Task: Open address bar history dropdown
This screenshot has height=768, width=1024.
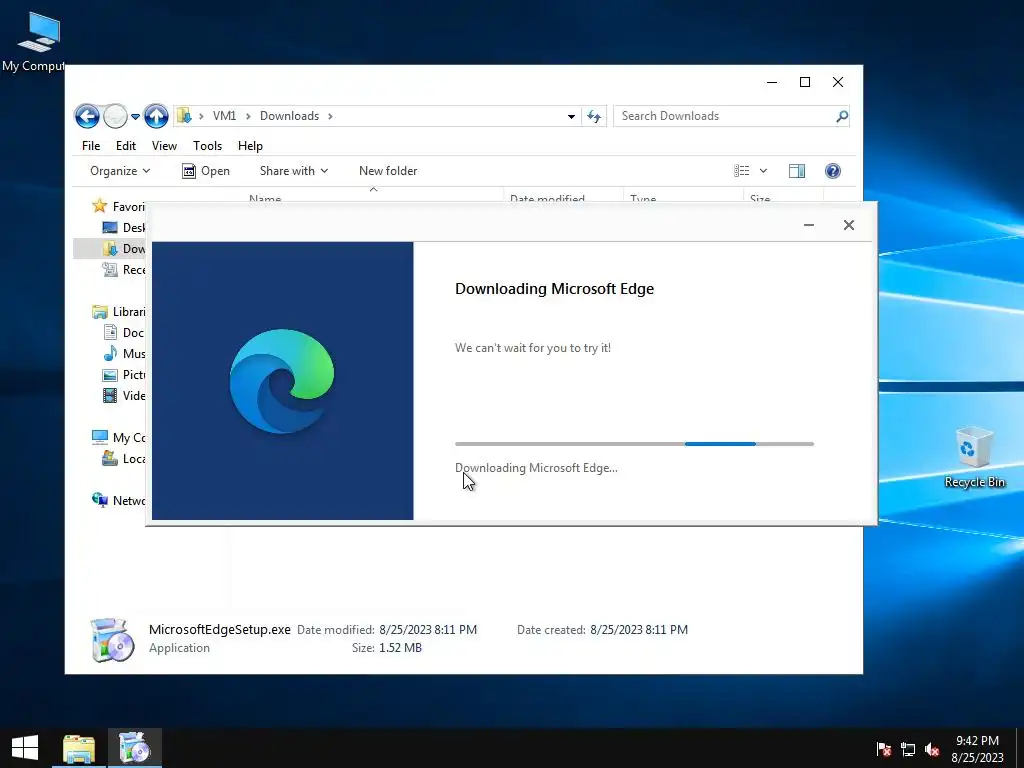Action: [571, 116]
